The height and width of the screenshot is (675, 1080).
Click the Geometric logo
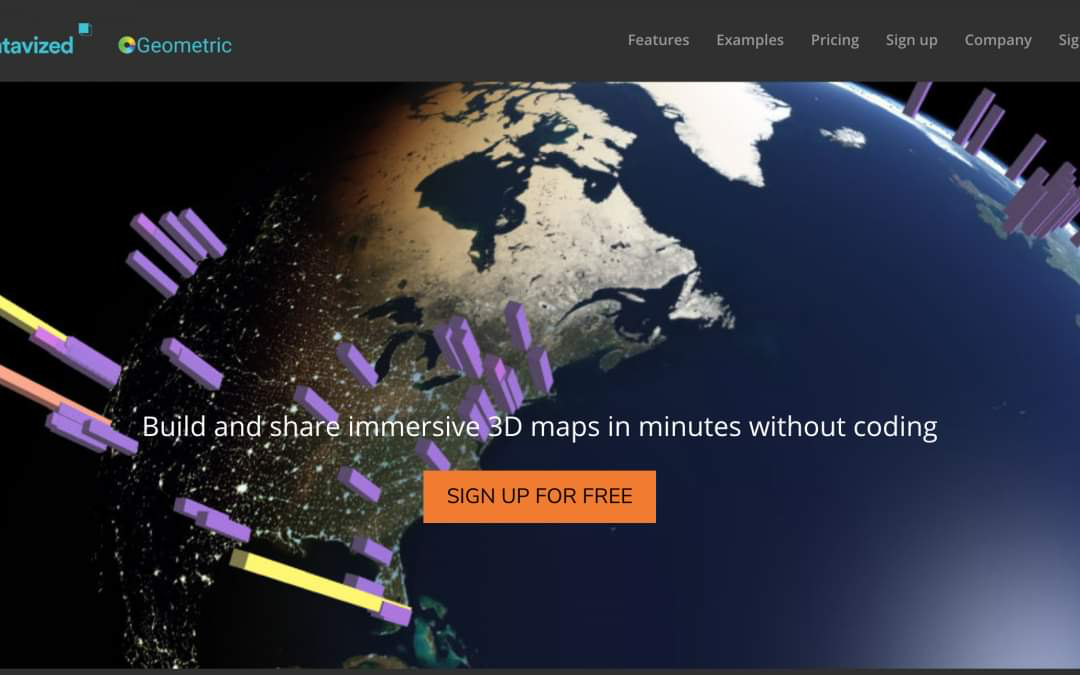click(x=175, y=45)
